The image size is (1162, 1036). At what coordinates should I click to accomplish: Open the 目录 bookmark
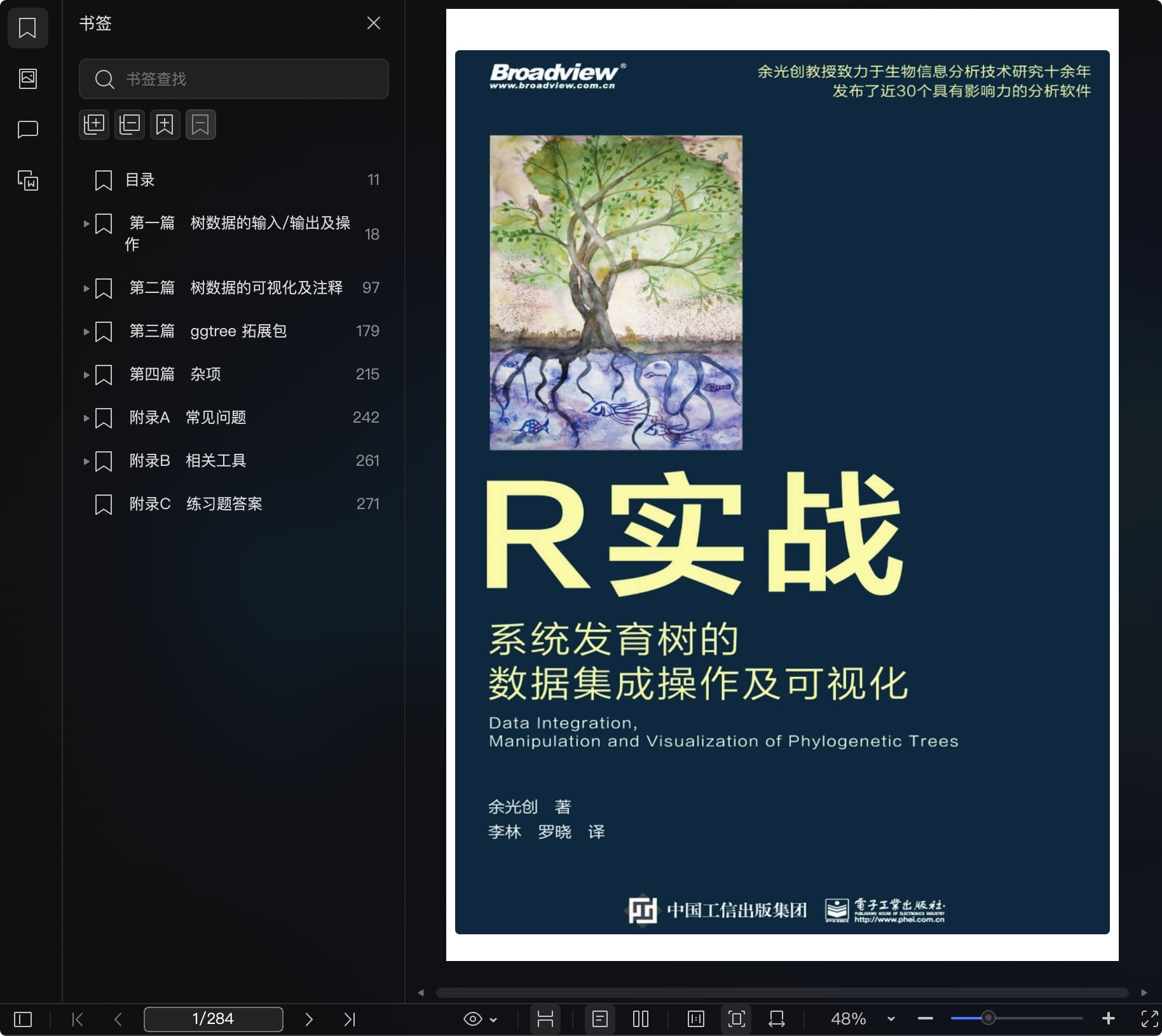pos(235,180)
